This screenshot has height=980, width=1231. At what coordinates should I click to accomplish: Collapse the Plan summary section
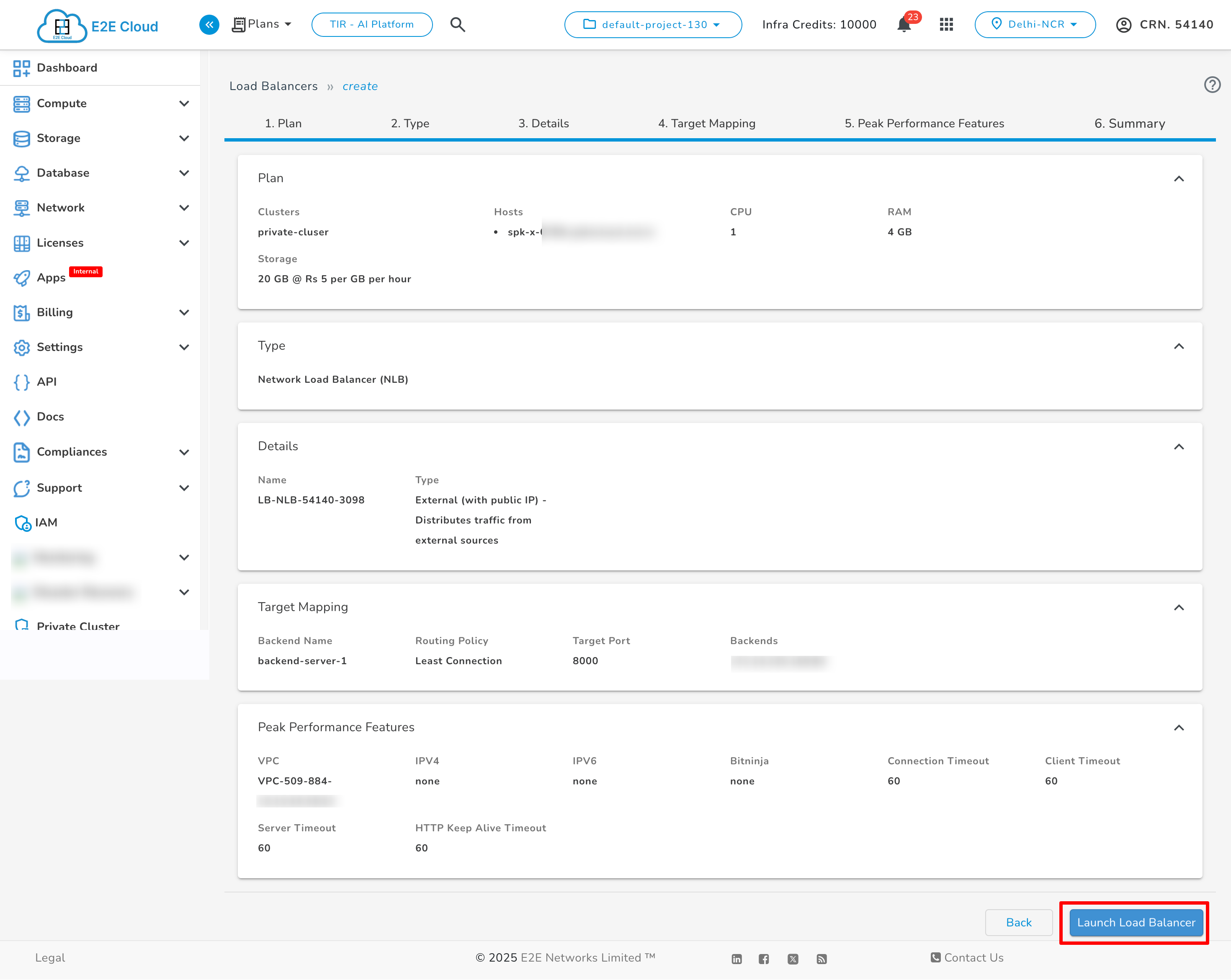coord(1179,179)
